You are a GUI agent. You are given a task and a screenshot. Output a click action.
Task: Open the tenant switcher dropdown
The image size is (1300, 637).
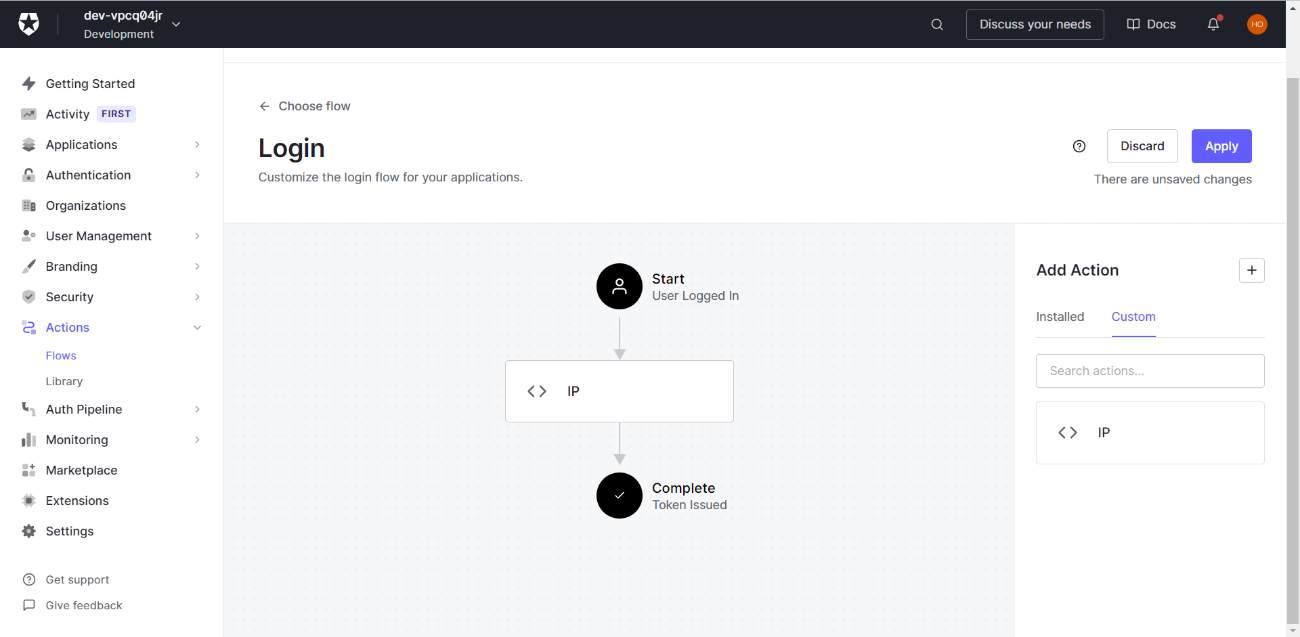coord(176,25)
